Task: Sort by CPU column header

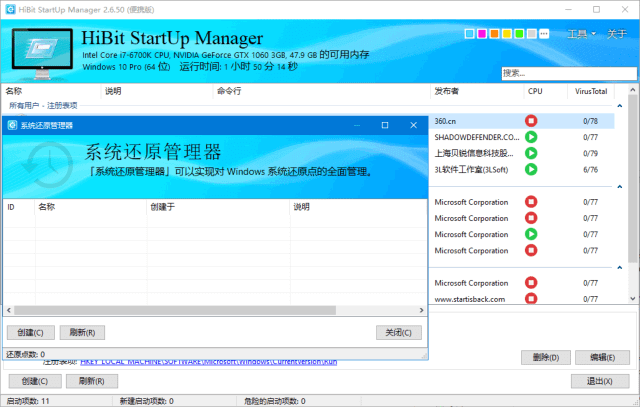Action: point(545,91)
